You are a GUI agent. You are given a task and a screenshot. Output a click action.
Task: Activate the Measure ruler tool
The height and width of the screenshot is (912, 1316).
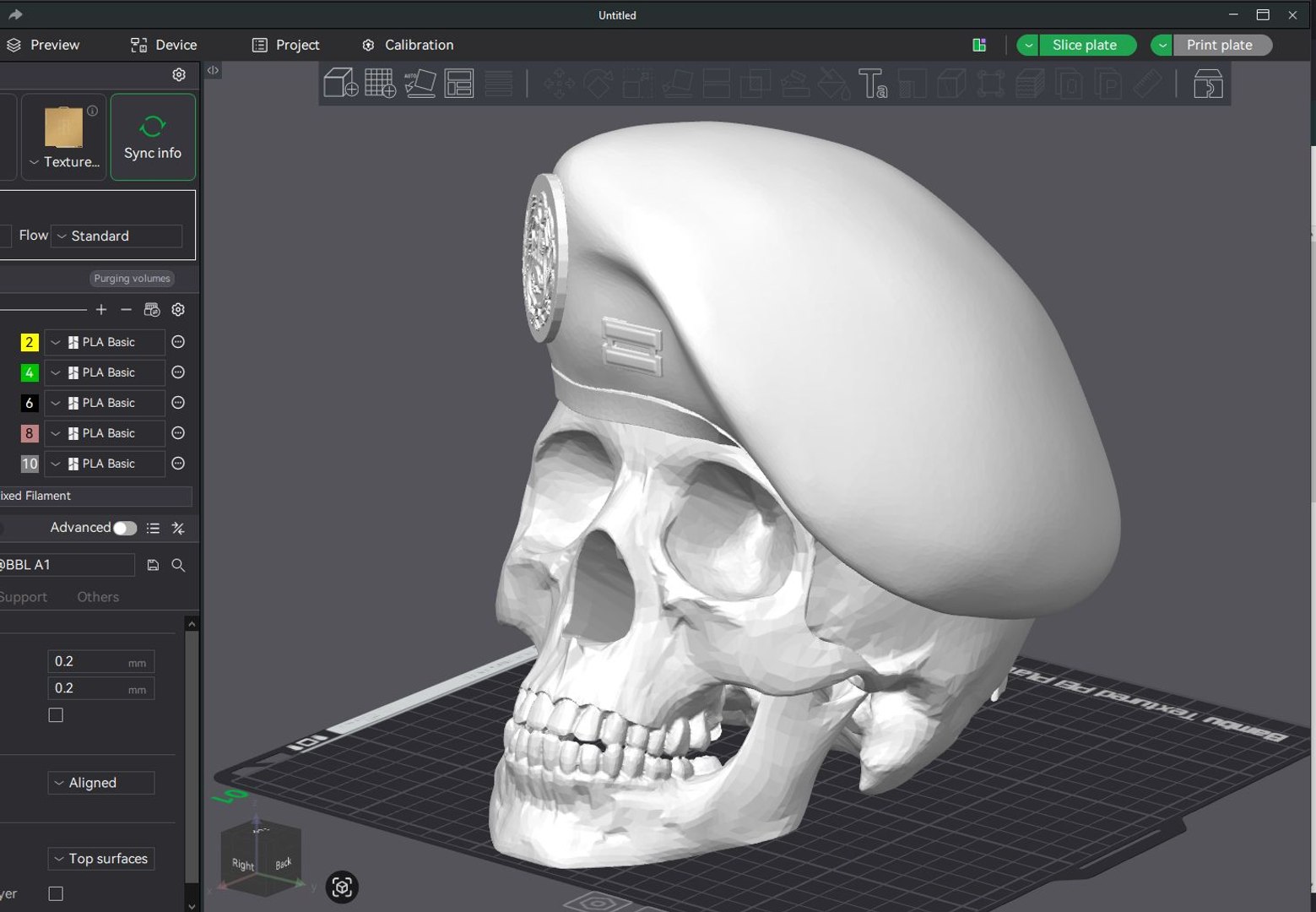(x=1147, y=84)
